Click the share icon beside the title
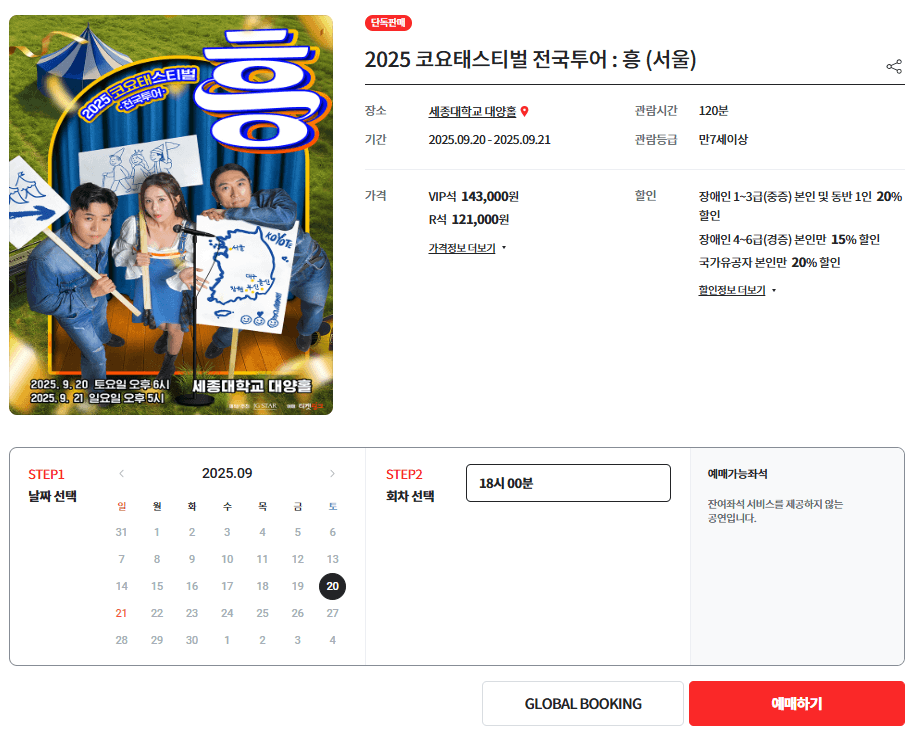The image size is (918, 754). [893, 66]
